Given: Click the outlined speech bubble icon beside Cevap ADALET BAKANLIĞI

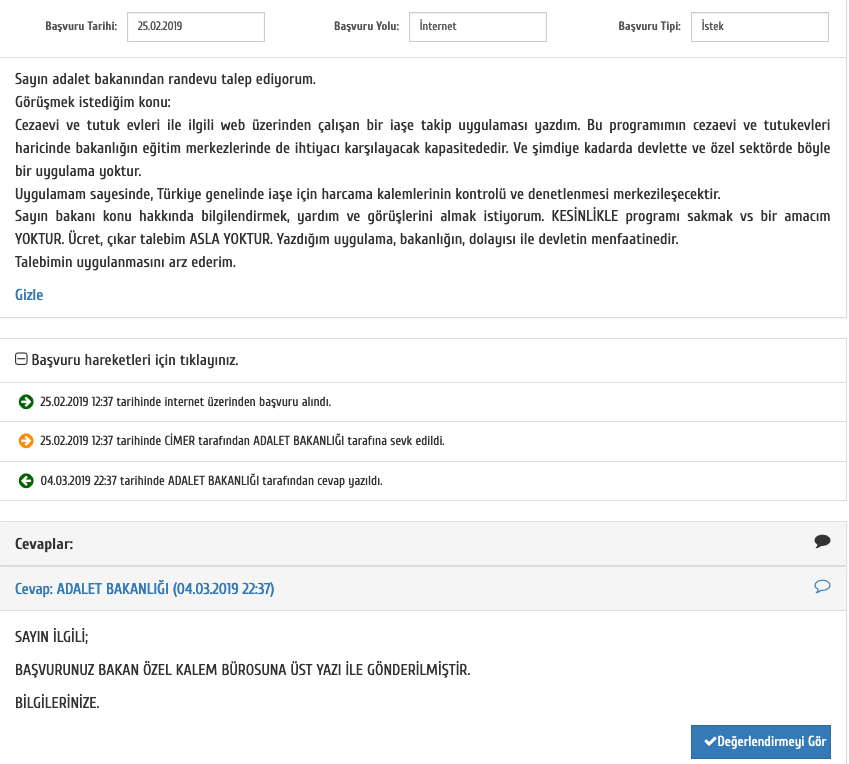Looking at the screenshot, I should coord(822,586).
